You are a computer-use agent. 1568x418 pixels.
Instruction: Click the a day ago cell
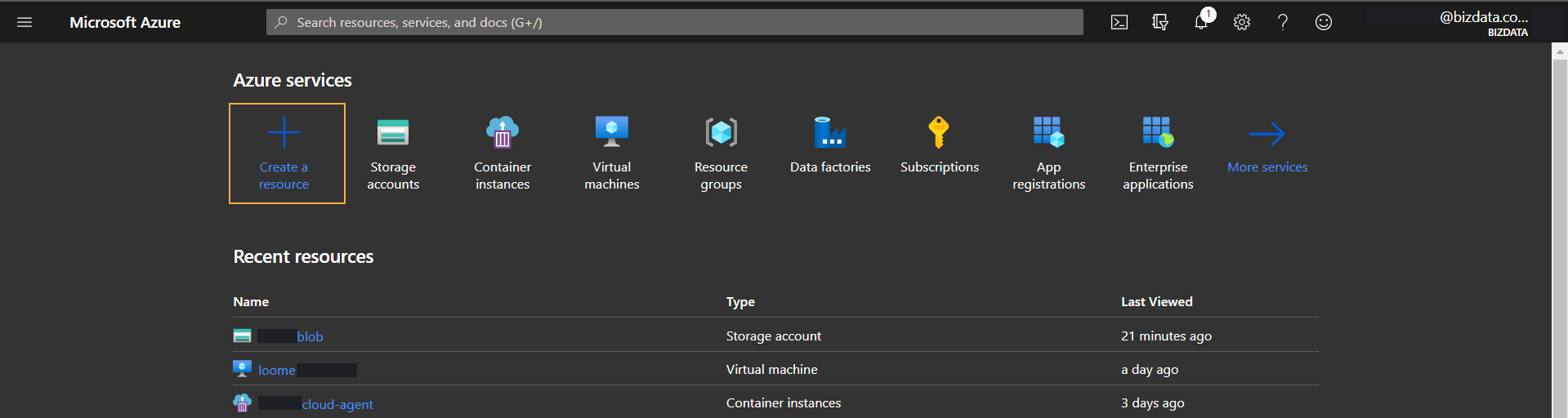[1149, 369]
